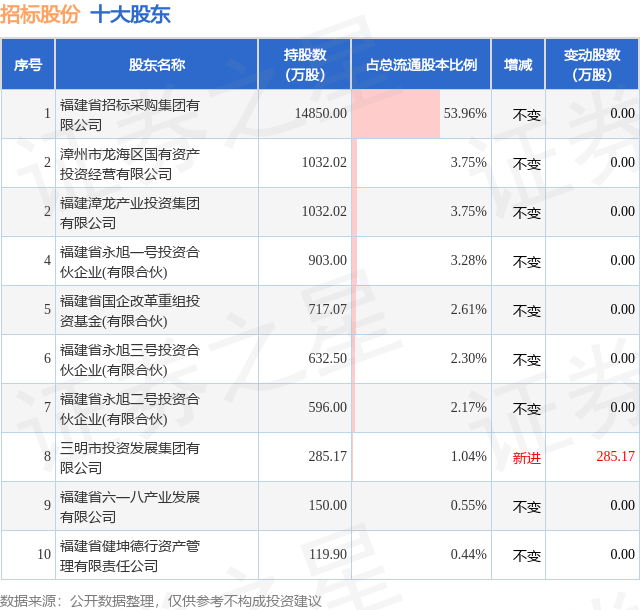Click rank number 1

pyautogui.click(x=47, y=113)
